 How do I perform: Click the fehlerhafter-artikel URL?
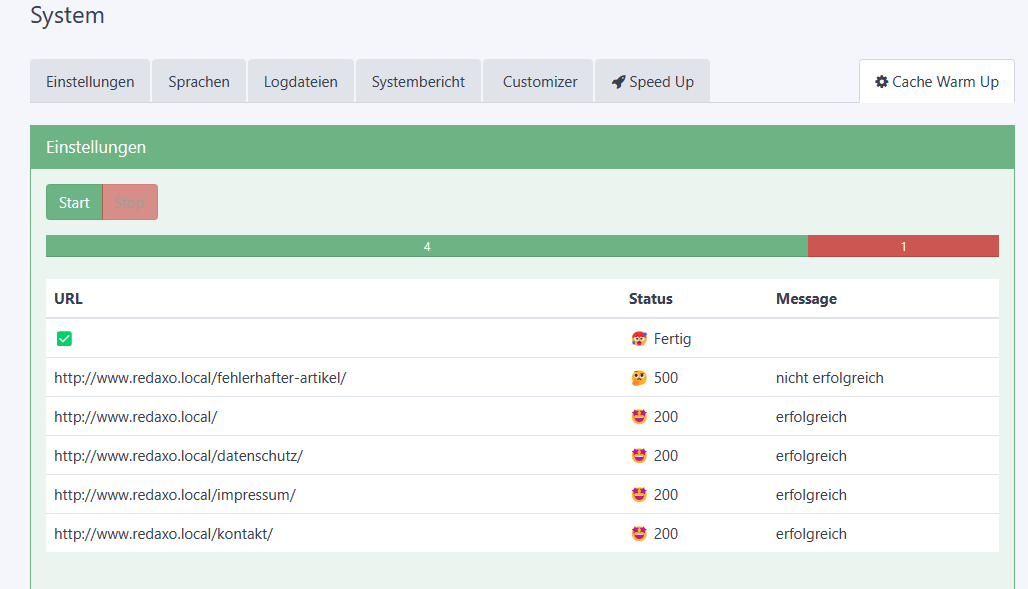(200, 378)
